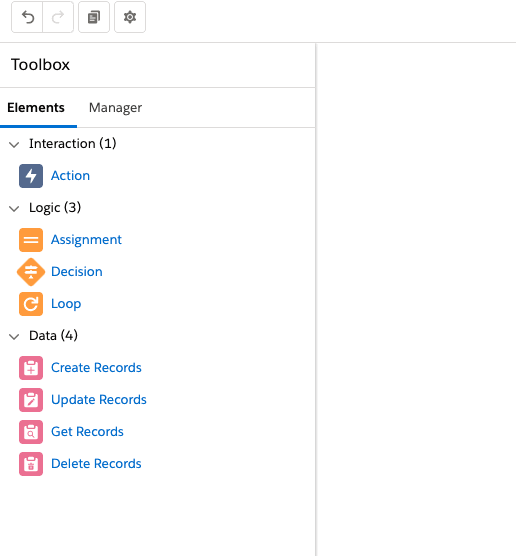Viewport: 516px width, 556px height.
Task: Click the pink Update Records pencil icon
Action: click(31, 400)
